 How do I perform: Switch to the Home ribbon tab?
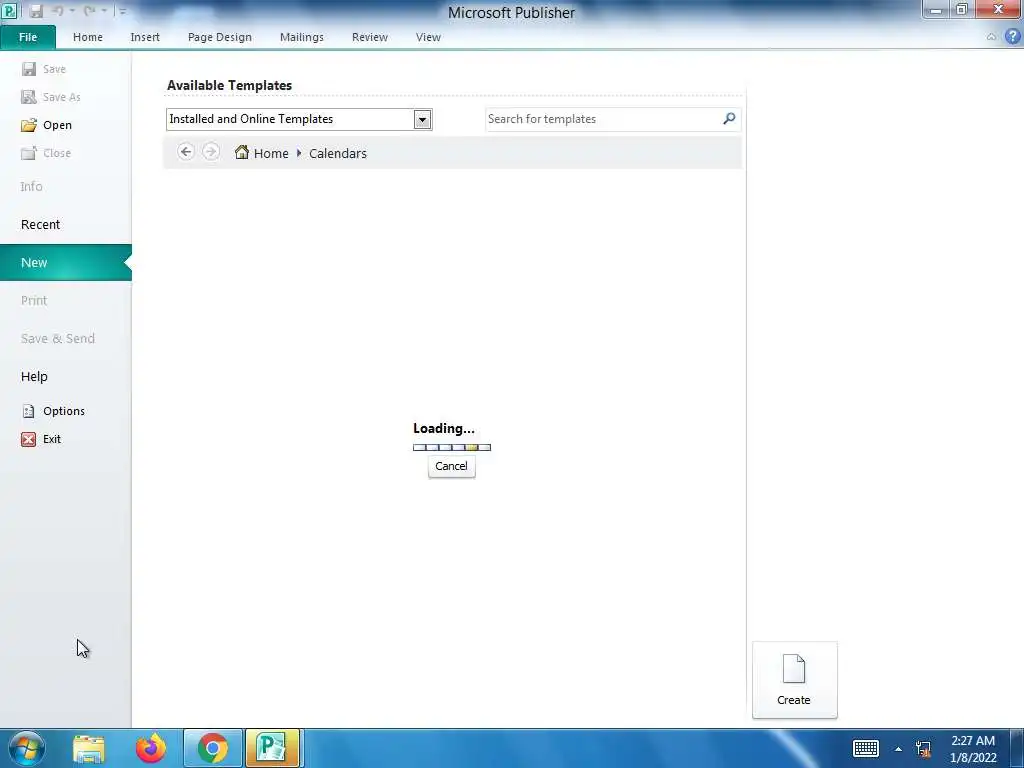[x=88, y=37]
